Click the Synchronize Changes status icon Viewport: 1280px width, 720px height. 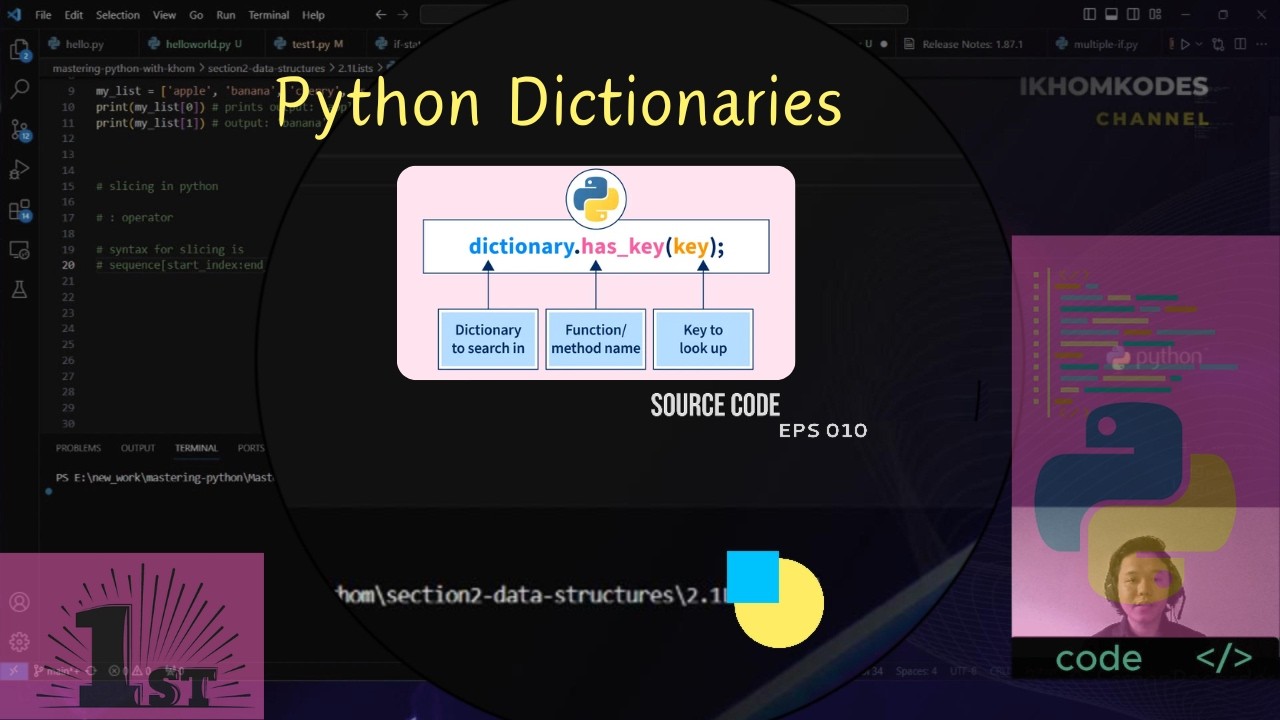tap(90, 671)
